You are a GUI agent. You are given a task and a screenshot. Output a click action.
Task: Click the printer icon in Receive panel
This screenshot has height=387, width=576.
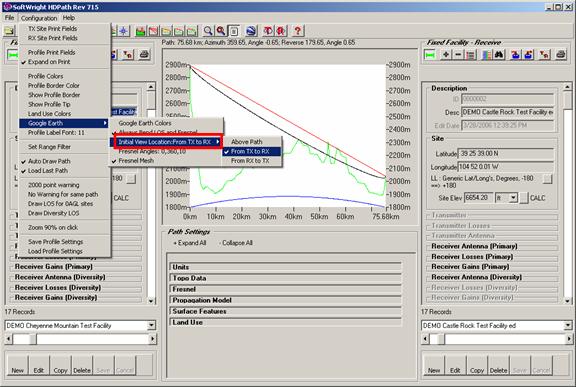pos(561,55)
